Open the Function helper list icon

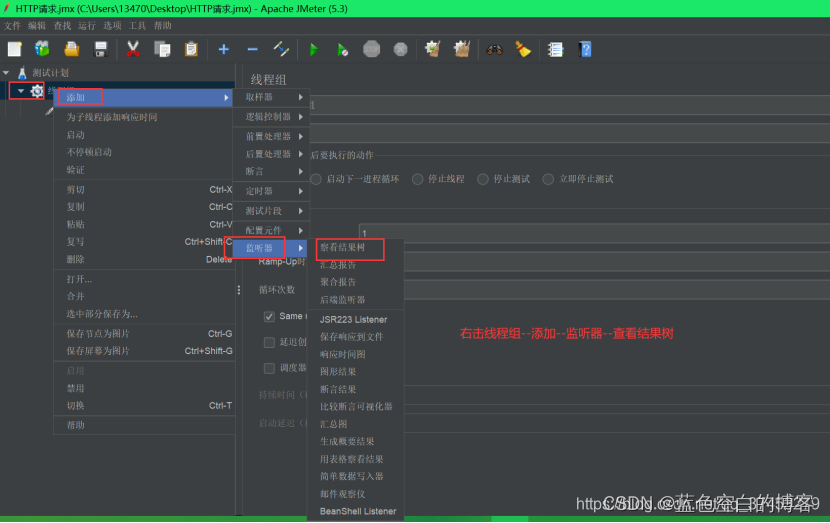555,49
